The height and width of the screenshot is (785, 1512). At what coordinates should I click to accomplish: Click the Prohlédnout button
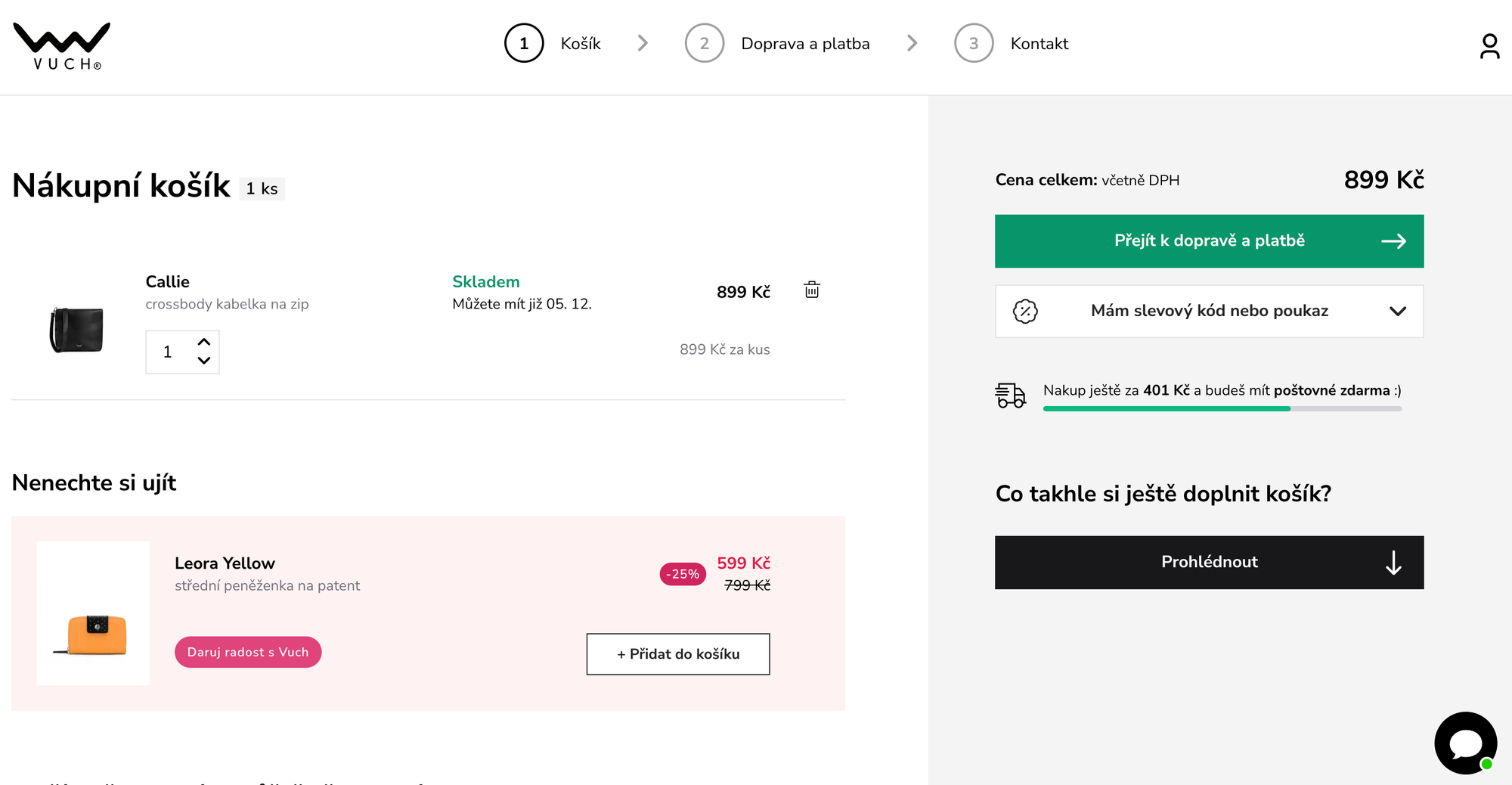[x=1209, y=562]
